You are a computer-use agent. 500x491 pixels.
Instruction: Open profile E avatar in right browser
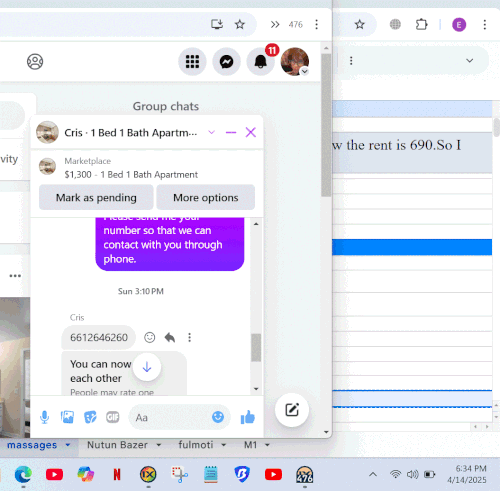click(459, 25)
